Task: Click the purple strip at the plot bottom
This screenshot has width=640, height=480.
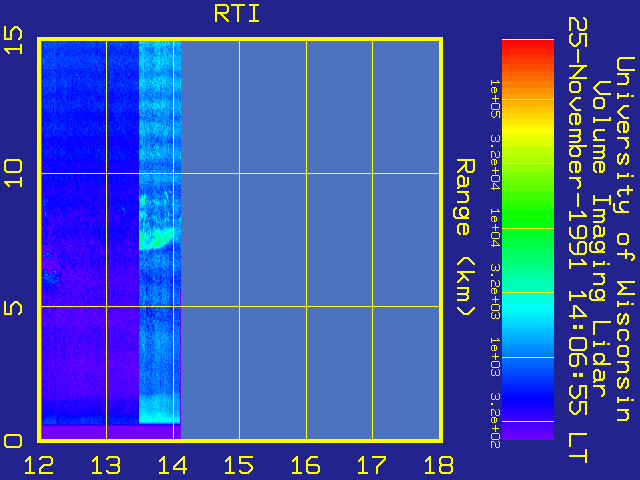Action: (x=111, y=431)
